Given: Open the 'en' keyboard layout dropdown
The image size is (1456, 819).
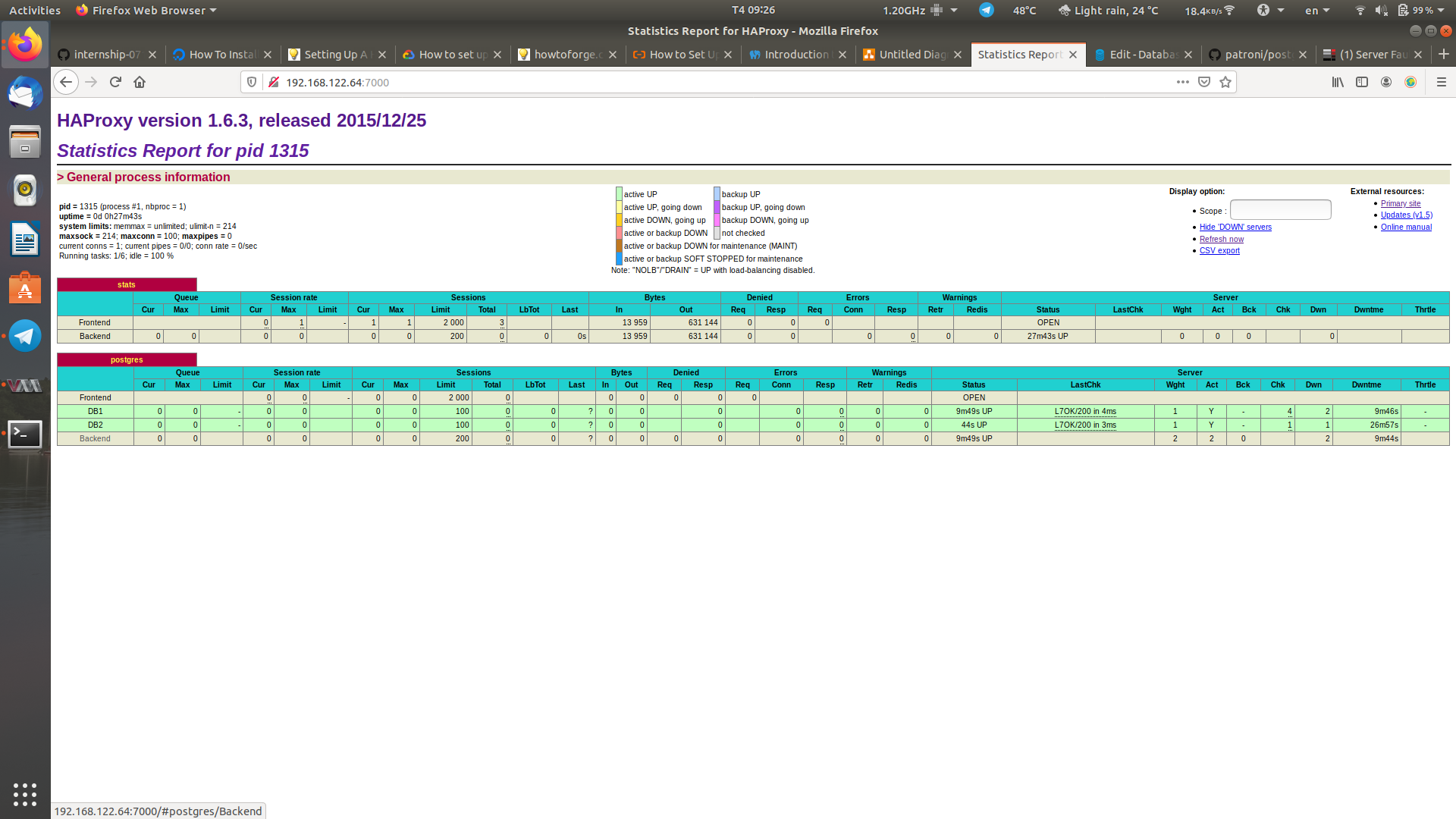Looking at the screenshot, I should [1317, 11].
